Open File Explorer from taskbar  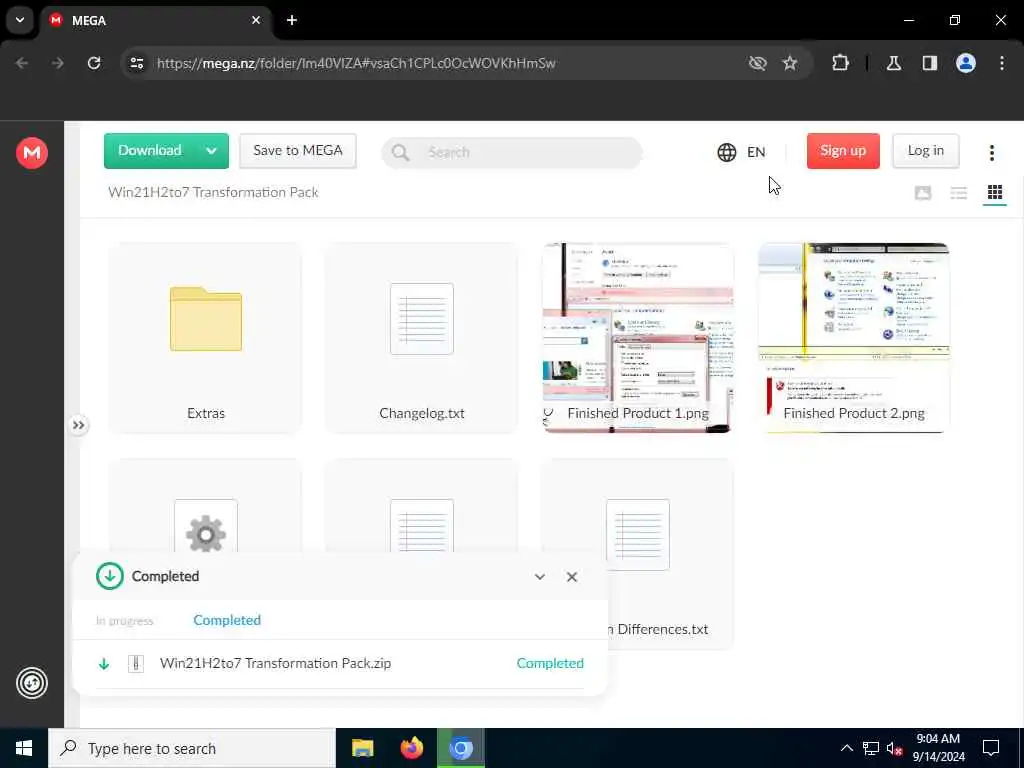362,748
